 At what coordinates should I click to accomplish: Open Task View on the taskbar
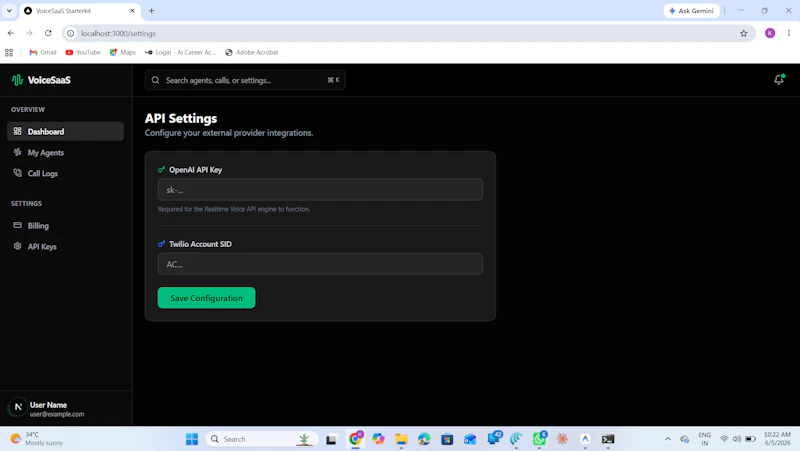[x=331, y=439]
